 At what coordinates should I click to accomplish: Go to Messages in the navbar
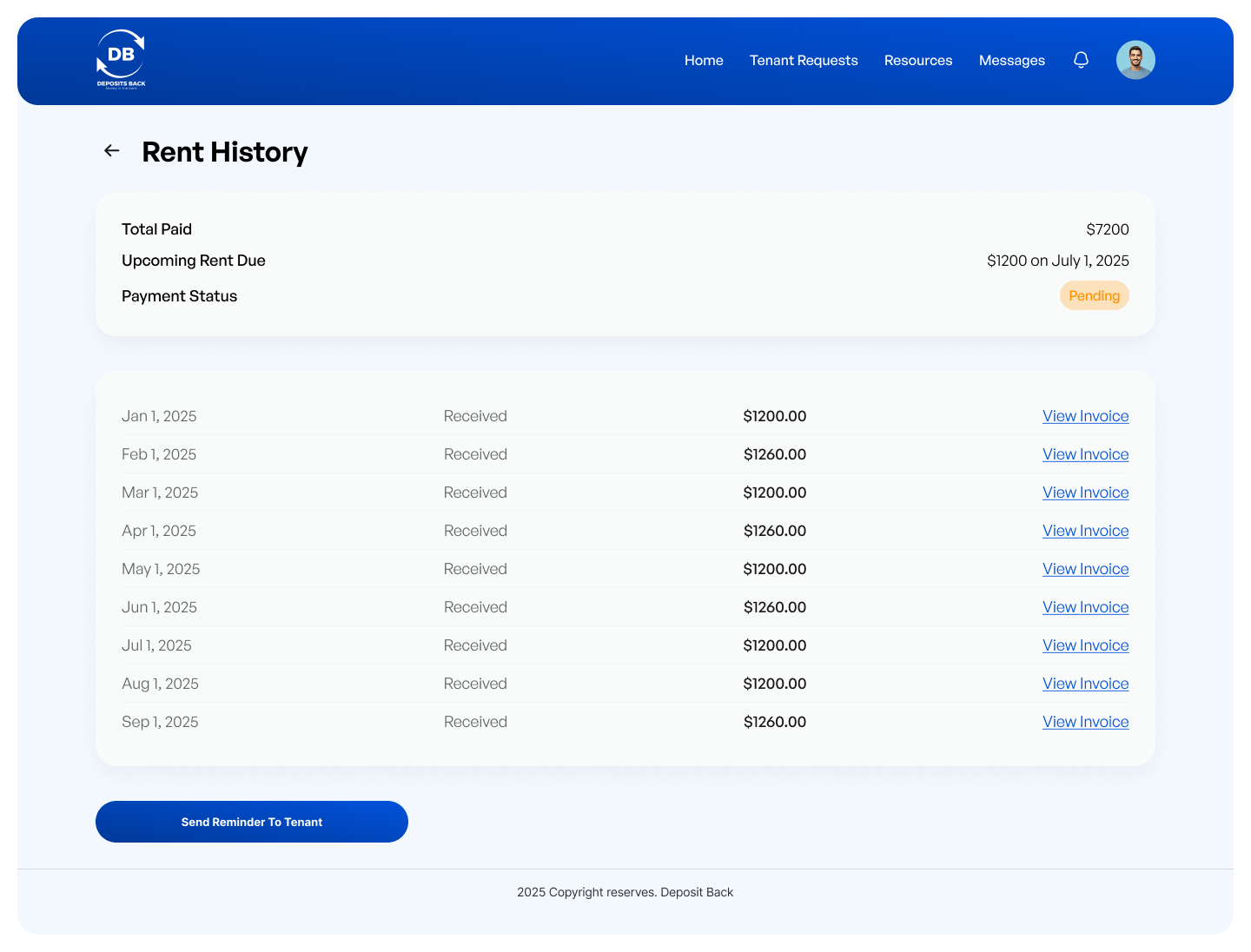click(x=1011, y=61)
